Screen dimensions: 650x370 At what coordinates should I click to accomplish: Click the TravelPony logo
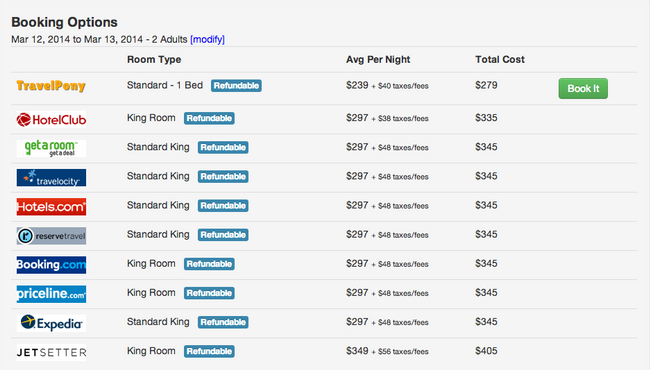[x=51, y=86]
